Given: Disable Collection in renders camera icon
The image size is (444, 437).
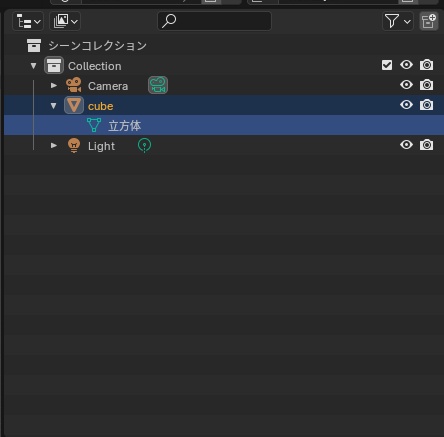Looking at the screenshot, I should 427,65.
